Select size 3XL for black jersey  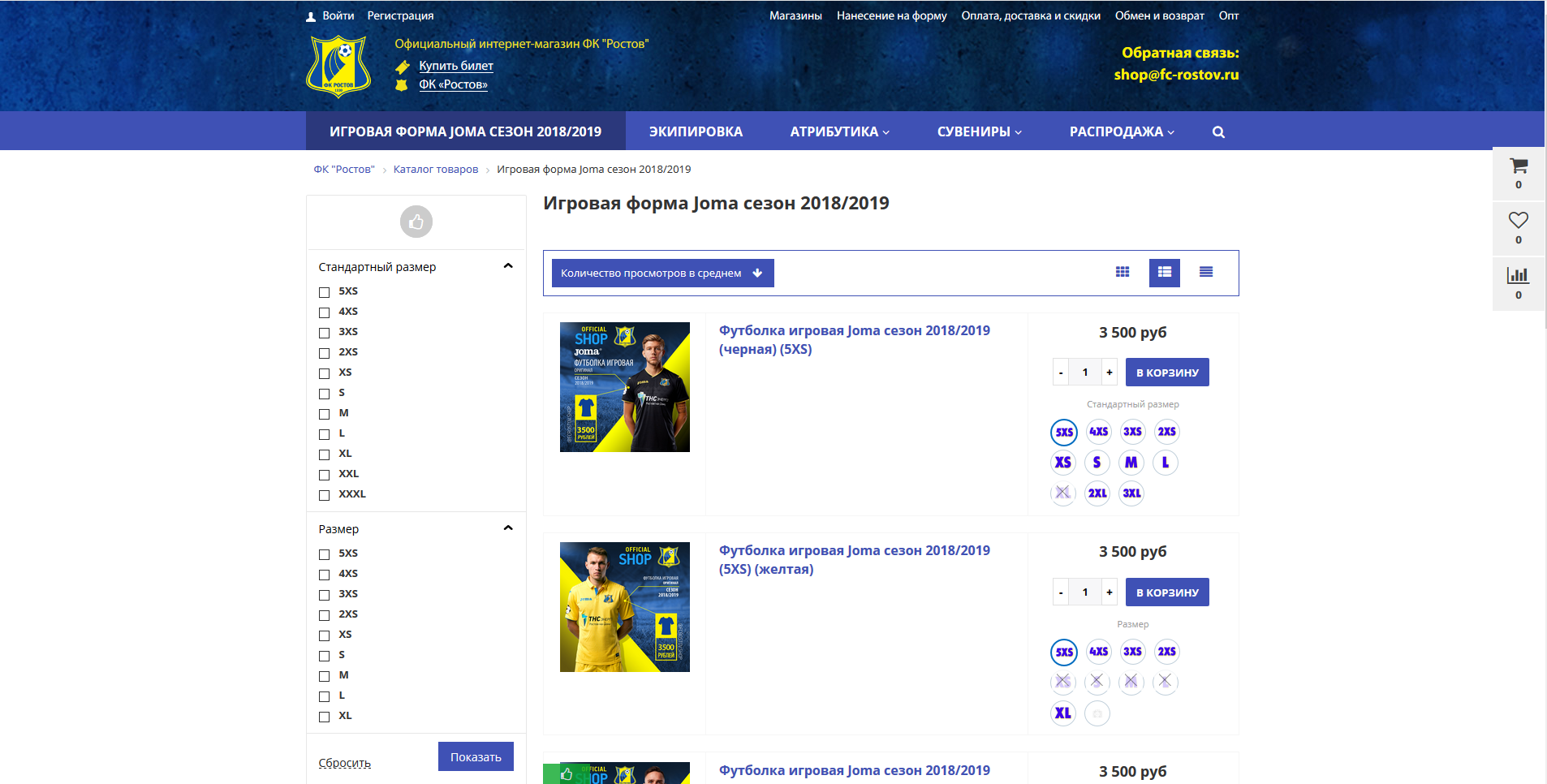click(1131, 493)
